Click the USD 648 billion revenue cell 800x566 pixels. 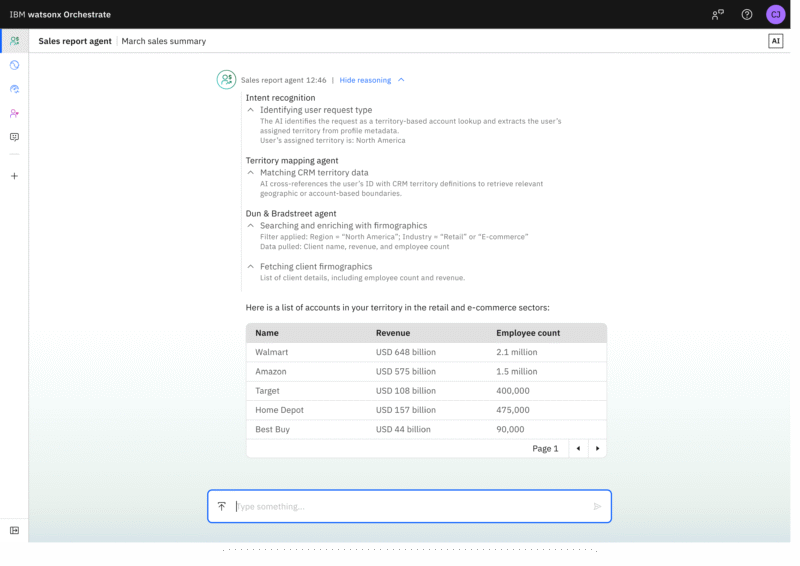(406, 352)
